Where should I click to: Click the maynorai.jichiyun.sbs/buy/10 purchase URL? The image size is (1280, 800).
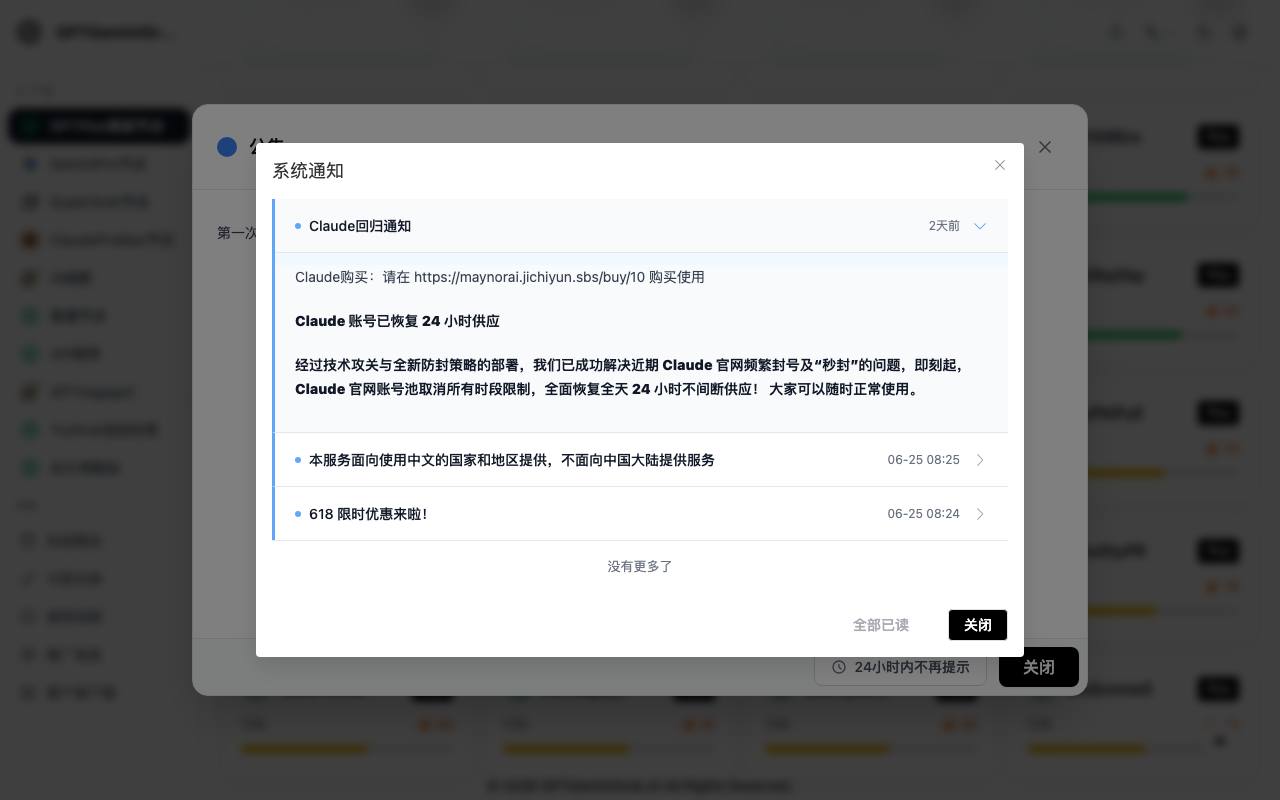tap(529, 277)
